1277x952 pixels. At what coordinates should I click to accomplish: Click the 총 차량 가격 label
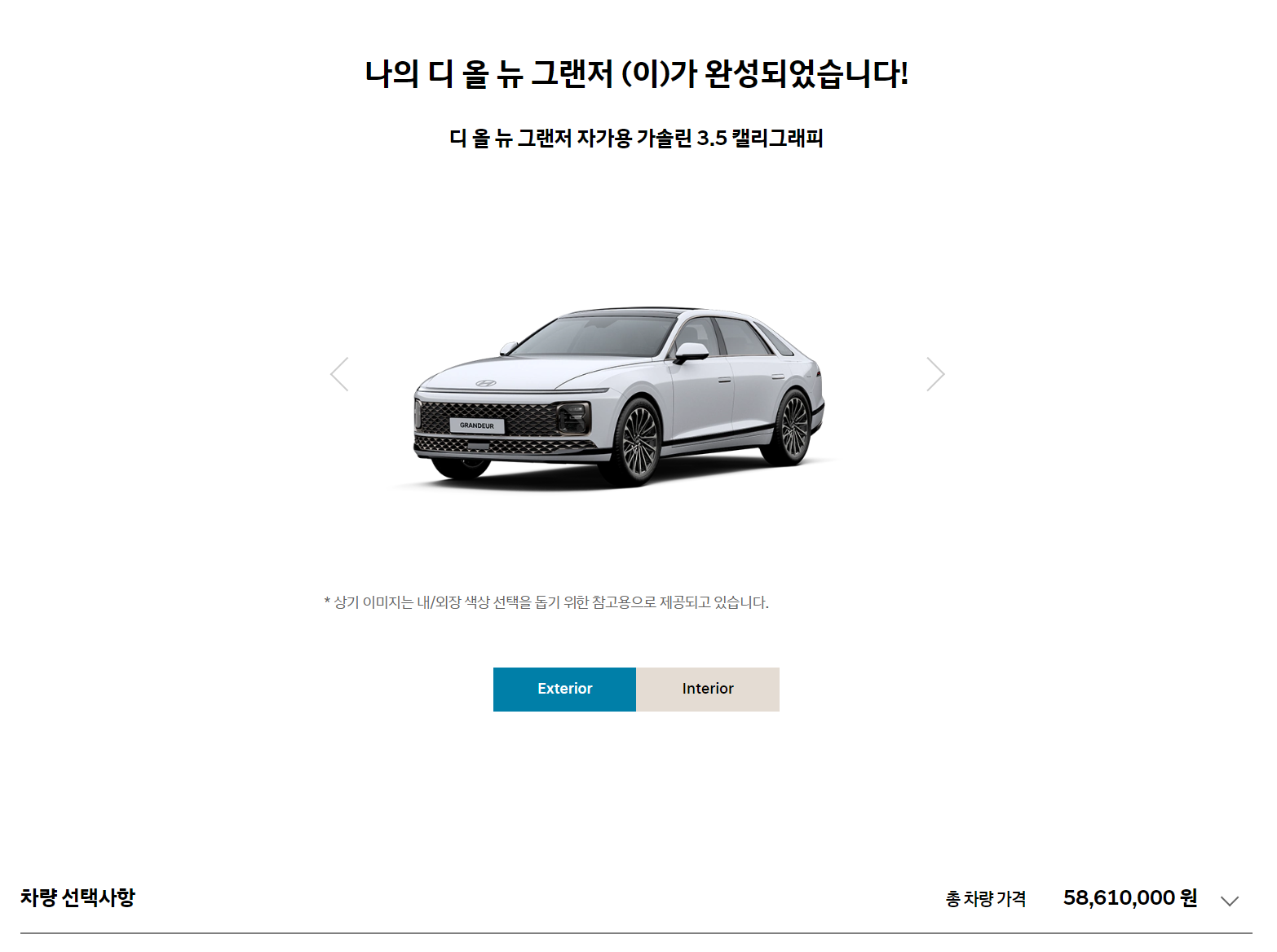(986, 899)
